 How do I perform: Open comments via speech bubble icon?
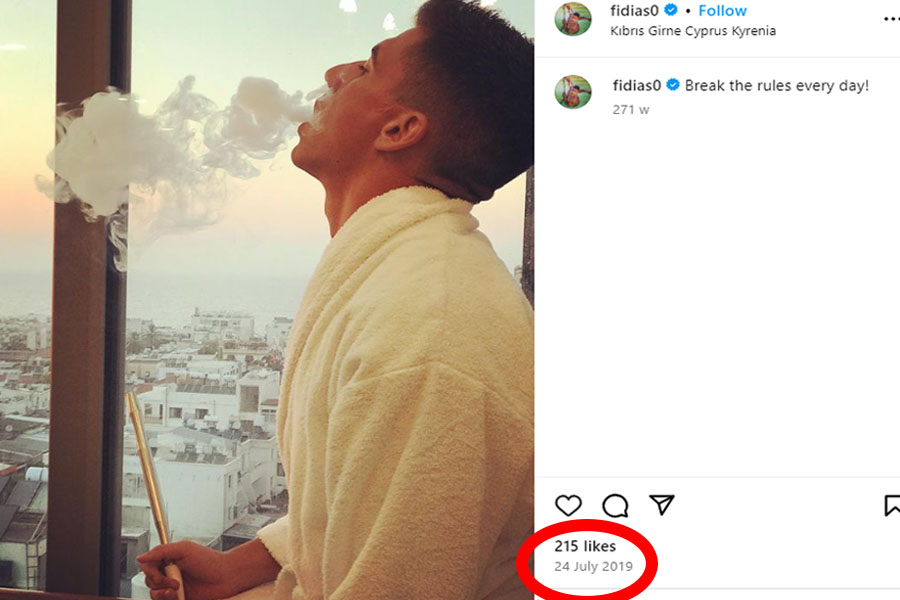(x=615, y=506)
